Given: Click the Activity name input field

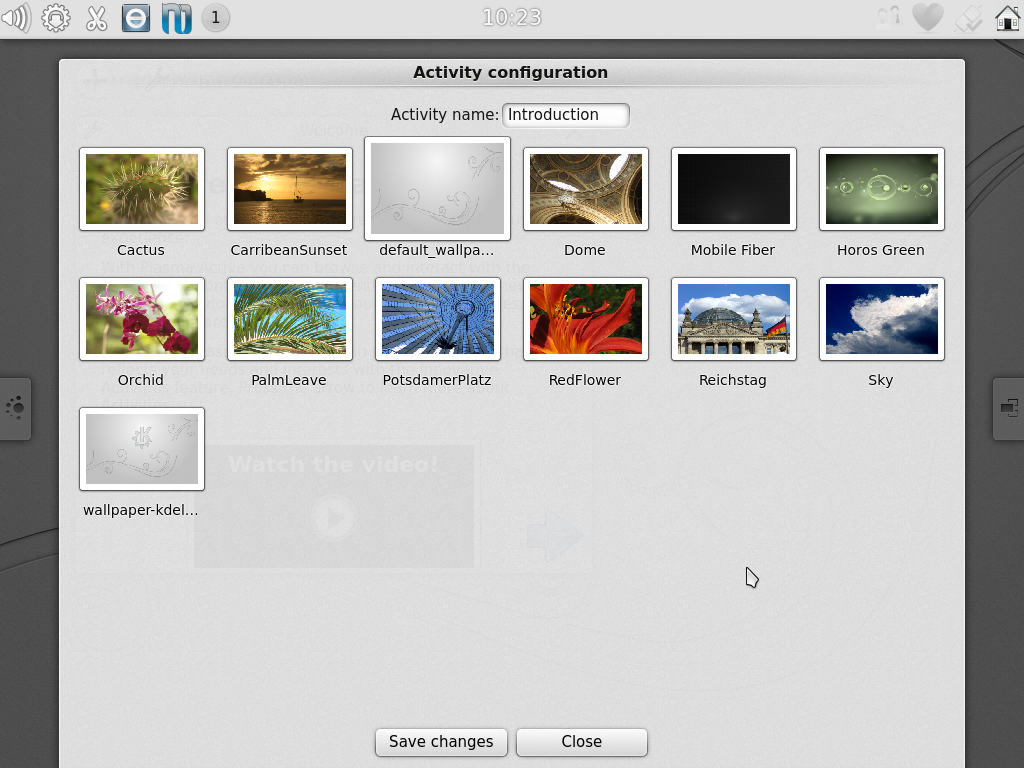Looking at the screenshot, I should (566, 115).
